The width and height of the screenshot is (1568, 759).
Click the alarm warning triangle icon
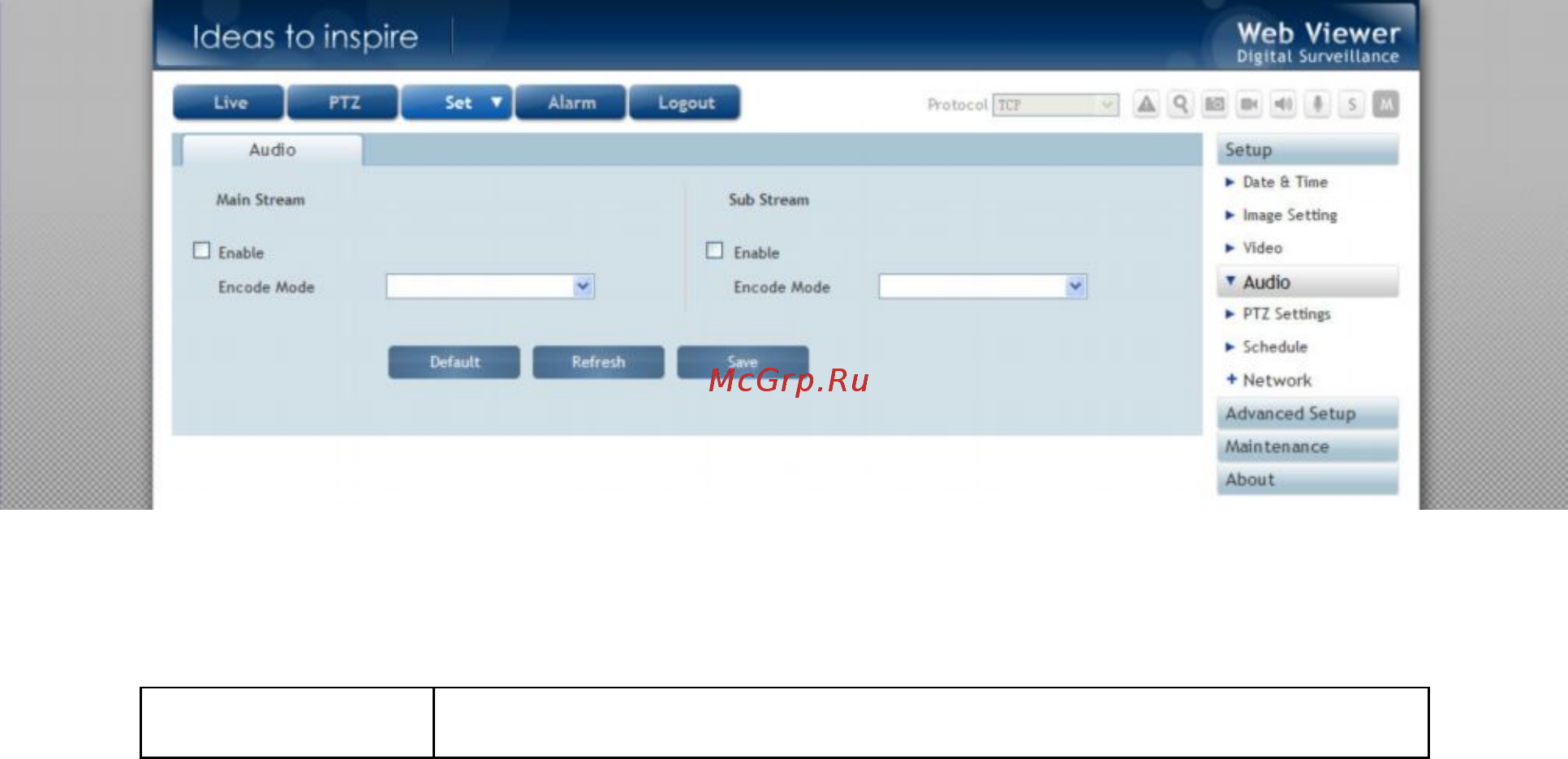(1146, 104)
